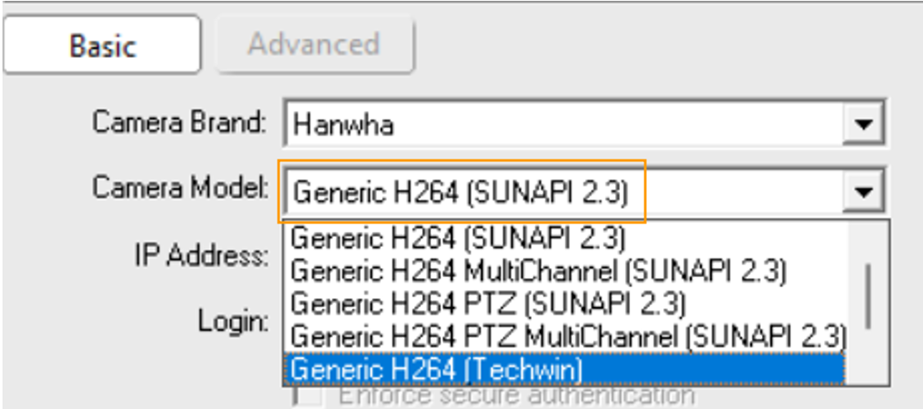The image size is (923, 409).
Task: Click the Camera Model dropdown arrow
Action: [x=863, y=191]
